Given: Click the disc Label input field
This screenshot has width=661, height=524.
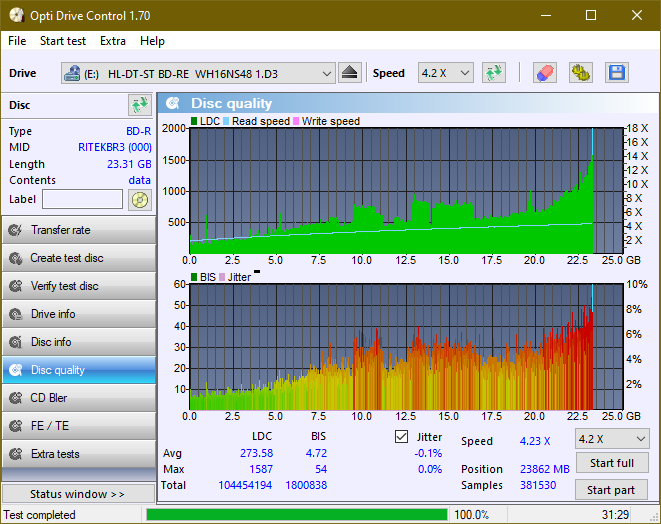Looking at the screenshot, I should (x=83, y=199).
